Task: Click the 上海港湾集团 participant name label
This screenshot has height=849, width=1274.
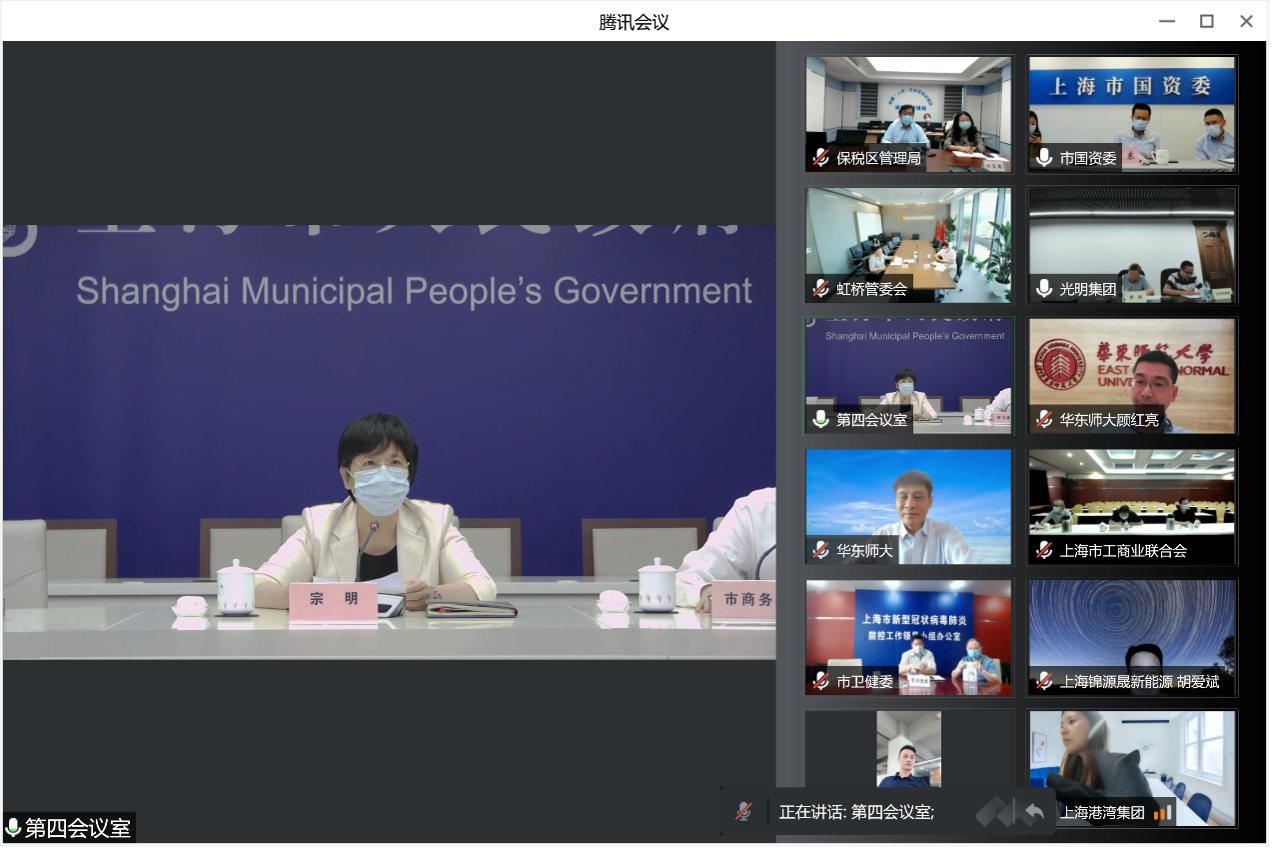Action: 1102,813
